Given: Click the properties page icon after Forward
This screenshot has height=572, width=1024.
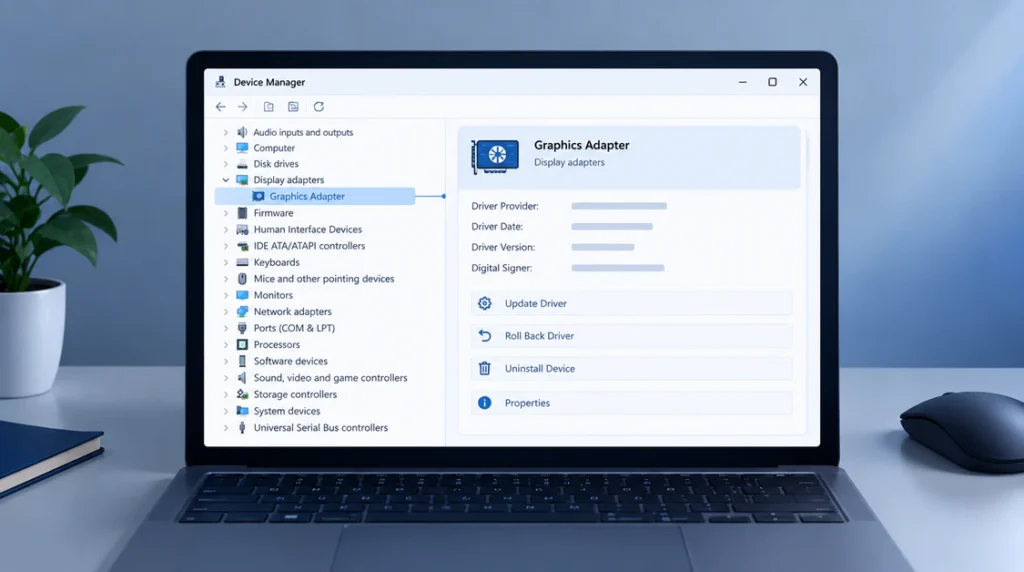Looking at the screenshot, I should click(268, 106).
